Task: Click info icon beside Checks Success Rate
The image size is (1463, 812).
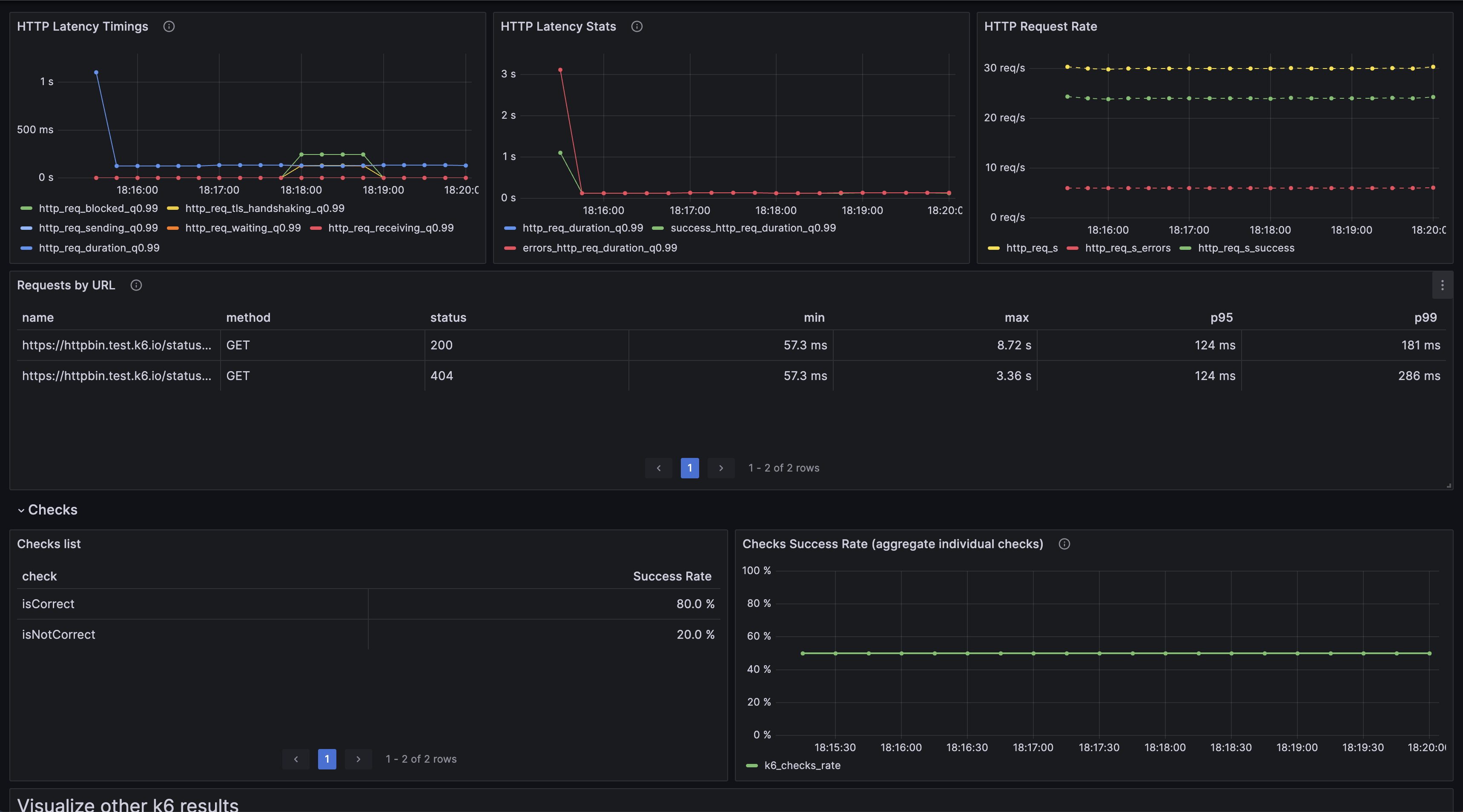Action: pyautogui.click(x=1064, y=544)
